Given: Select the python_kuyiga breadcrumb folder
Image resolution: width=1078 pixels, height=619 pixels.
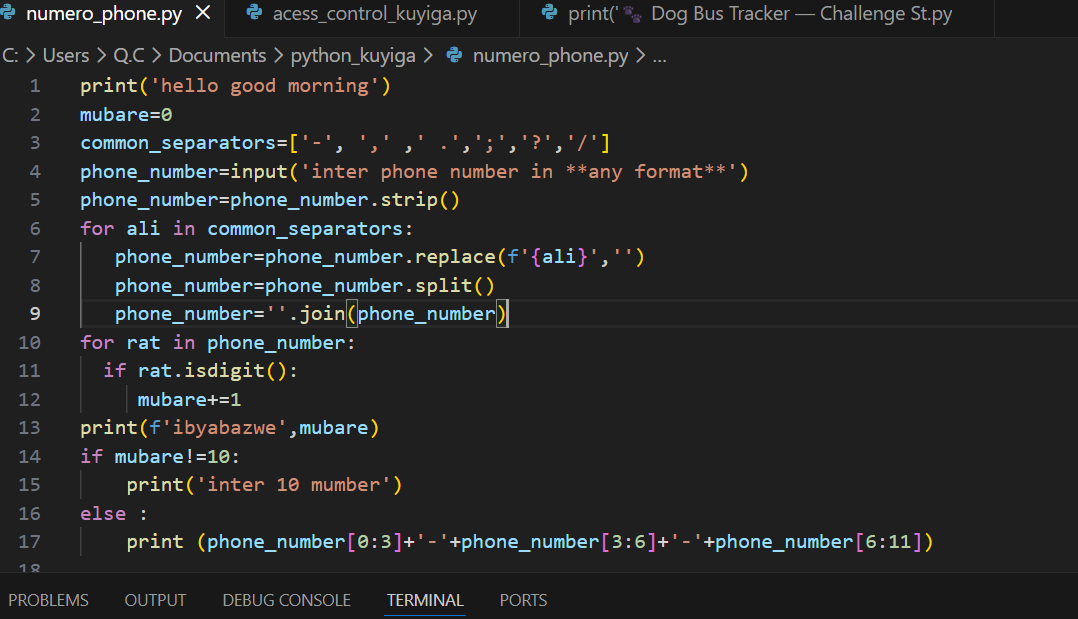Looking at the screenshot, I should click(x=353, y=56).
